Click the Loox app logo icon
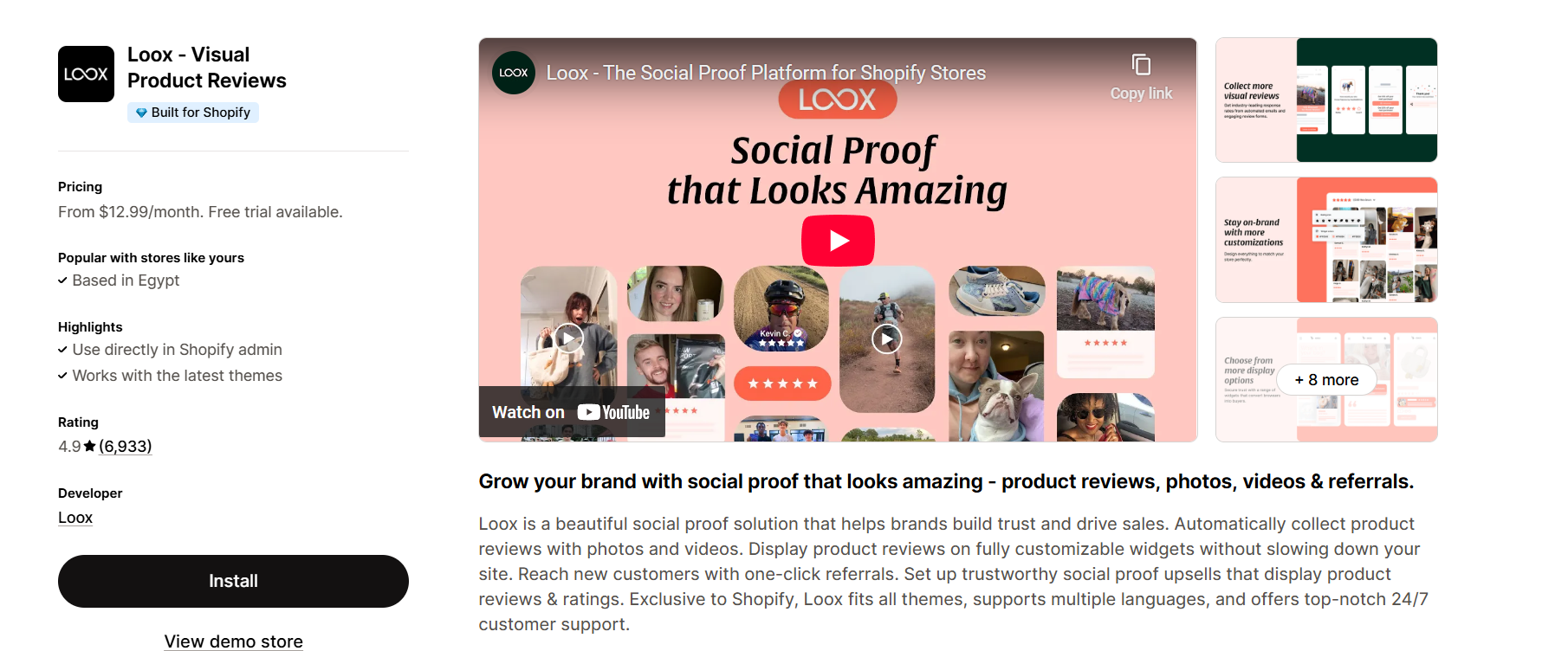This screenshot has width=1568, height=651. (86, 74)
